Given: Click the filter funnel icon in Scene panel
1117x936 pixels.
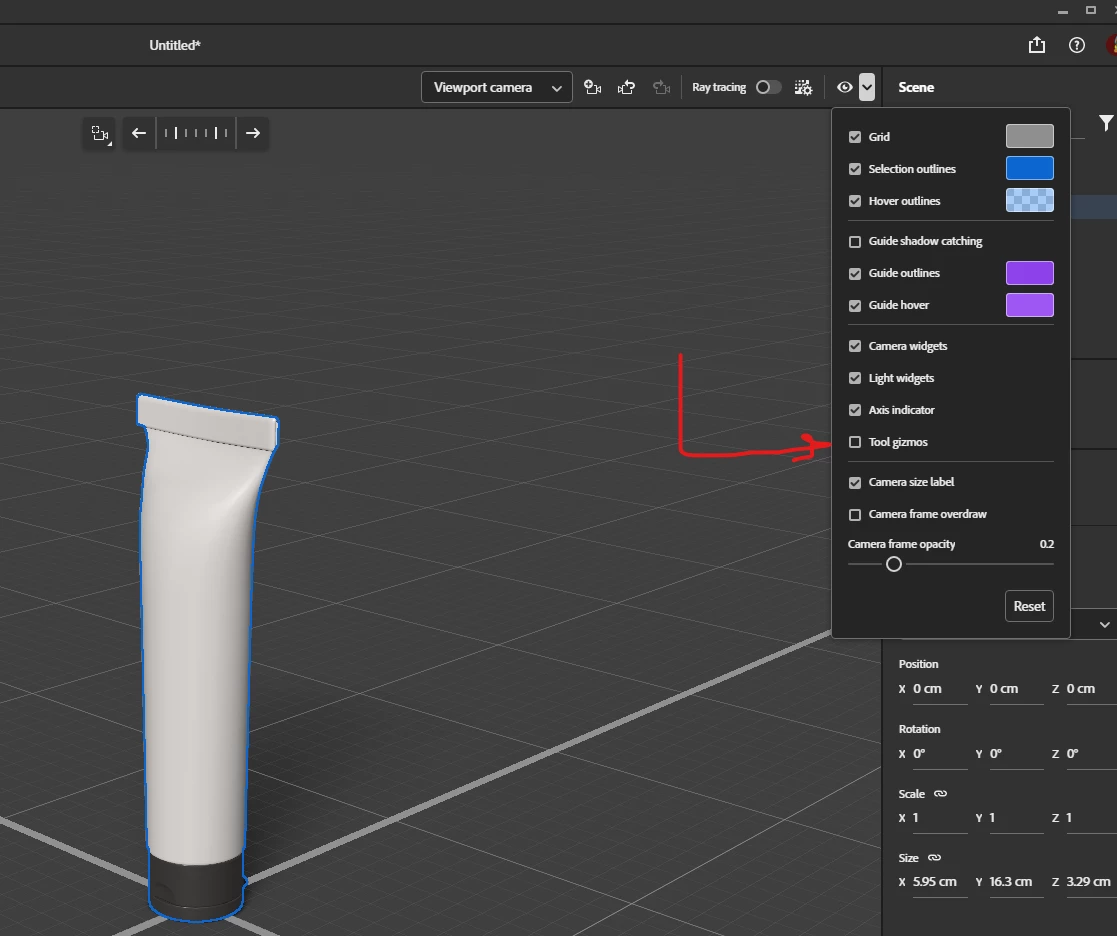Looking at the screenshot, I should [1106, 123].
